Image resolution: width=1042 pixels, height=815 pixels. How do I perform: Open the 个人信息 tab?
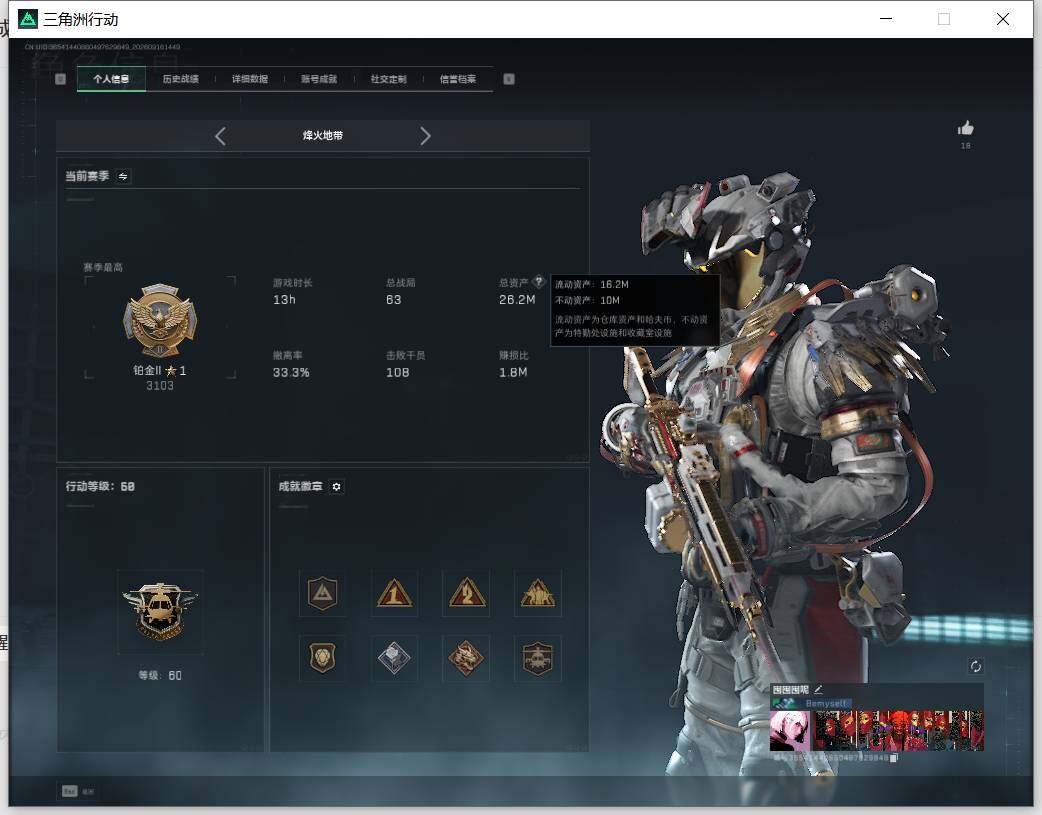(111, 79)
